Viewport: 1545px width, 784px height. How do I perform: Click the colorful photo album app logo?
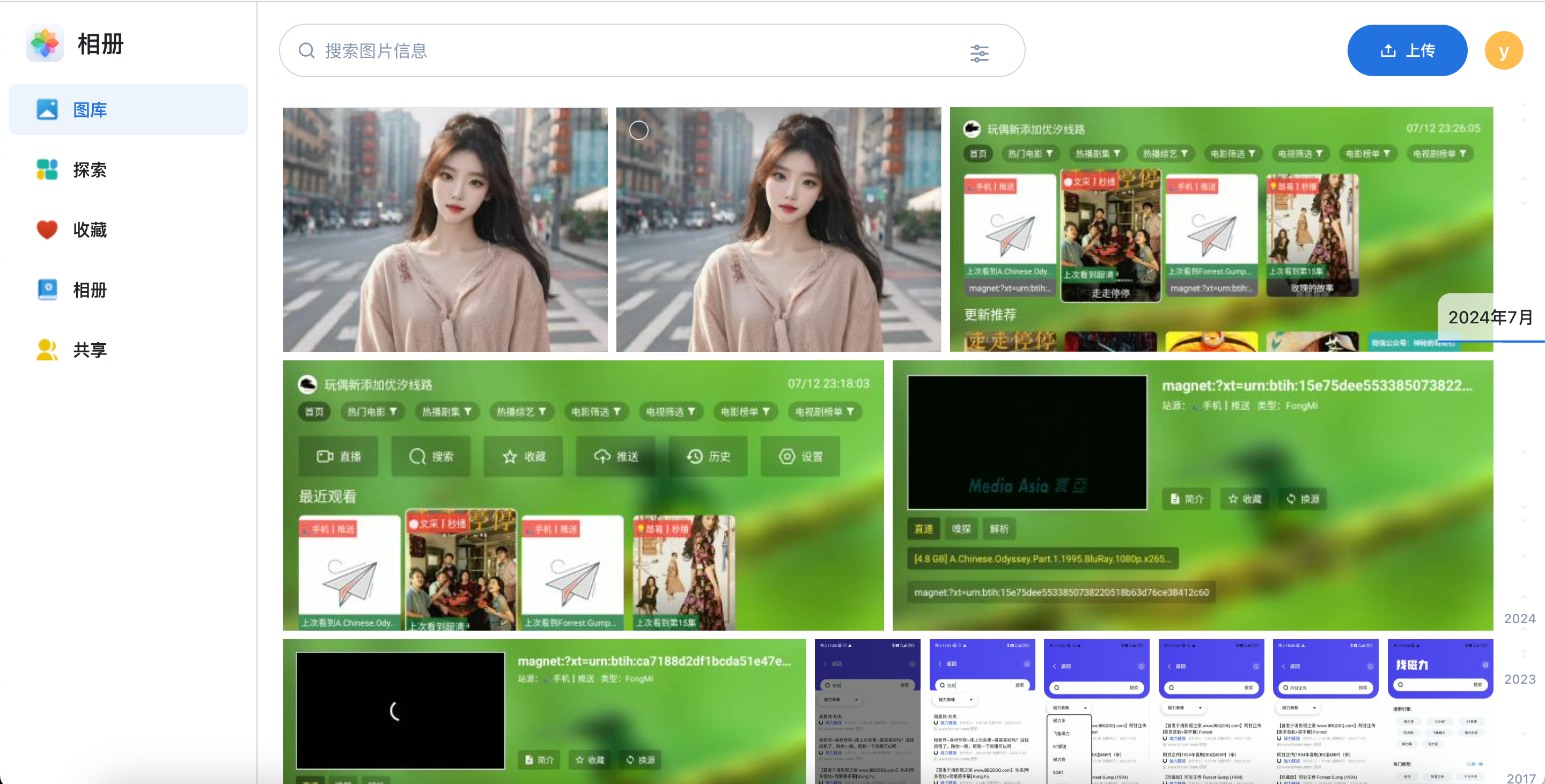(x=45, y=43)
